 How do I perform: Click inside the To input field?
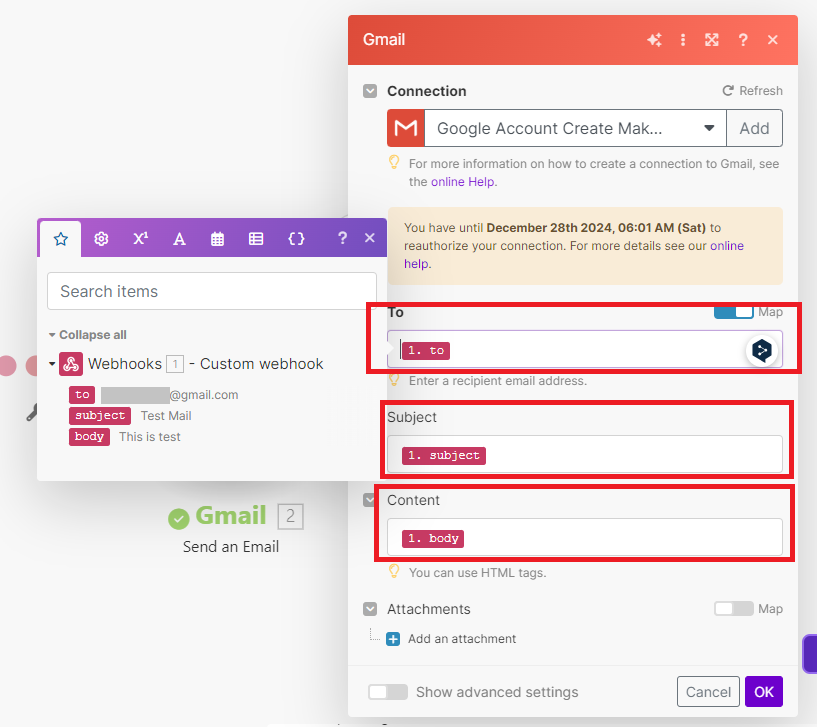tap(585, 349)
